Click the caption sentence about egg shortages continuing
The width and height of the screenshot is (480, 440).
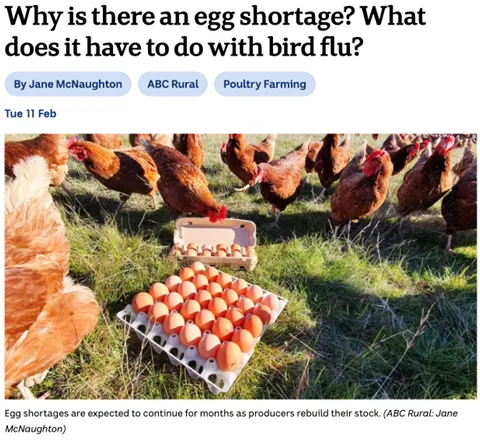pyautogui.click(x=192, y=413)
